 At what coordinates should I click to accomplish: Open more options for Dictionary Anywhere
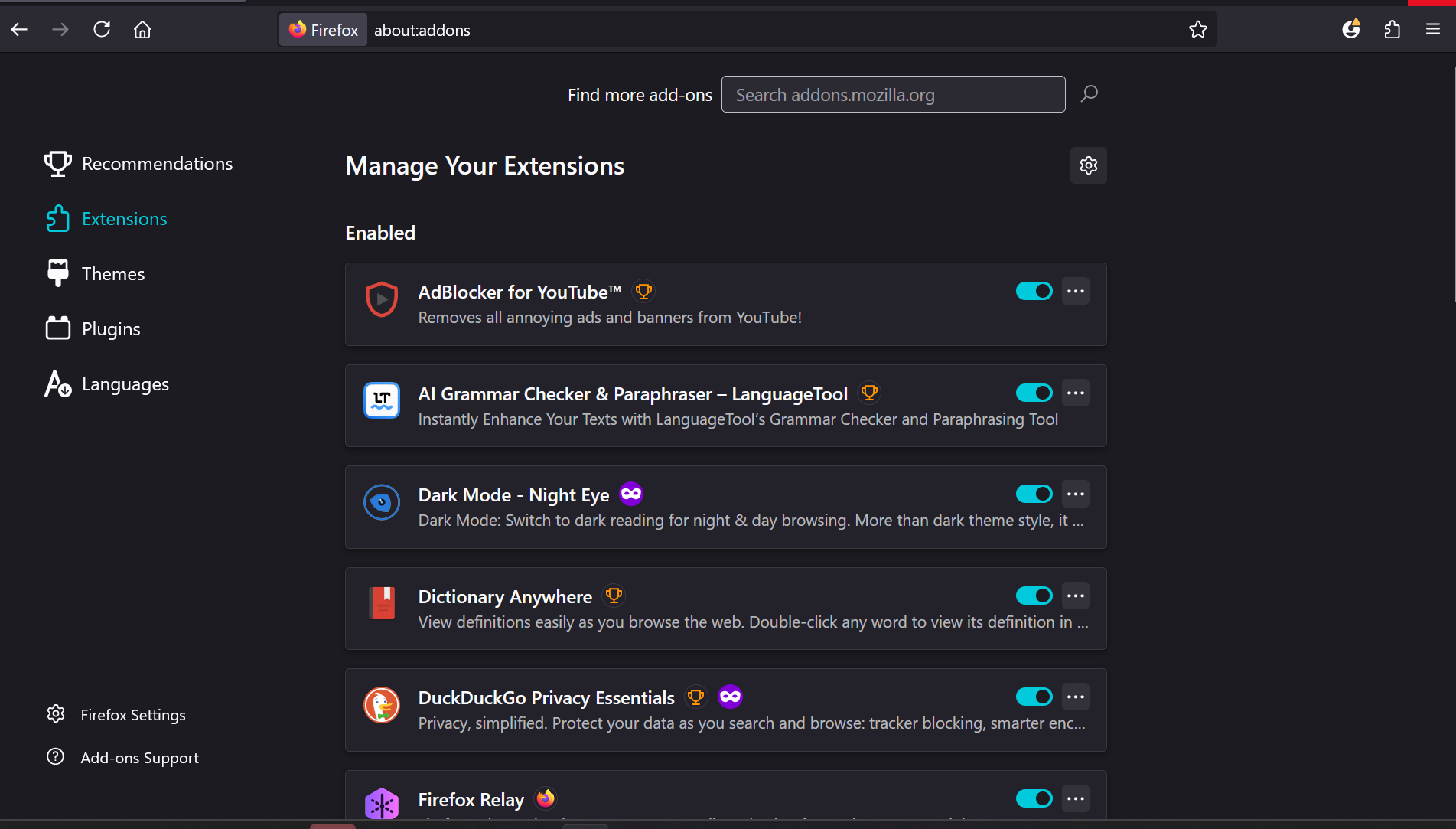click(x=1076, y=596)
